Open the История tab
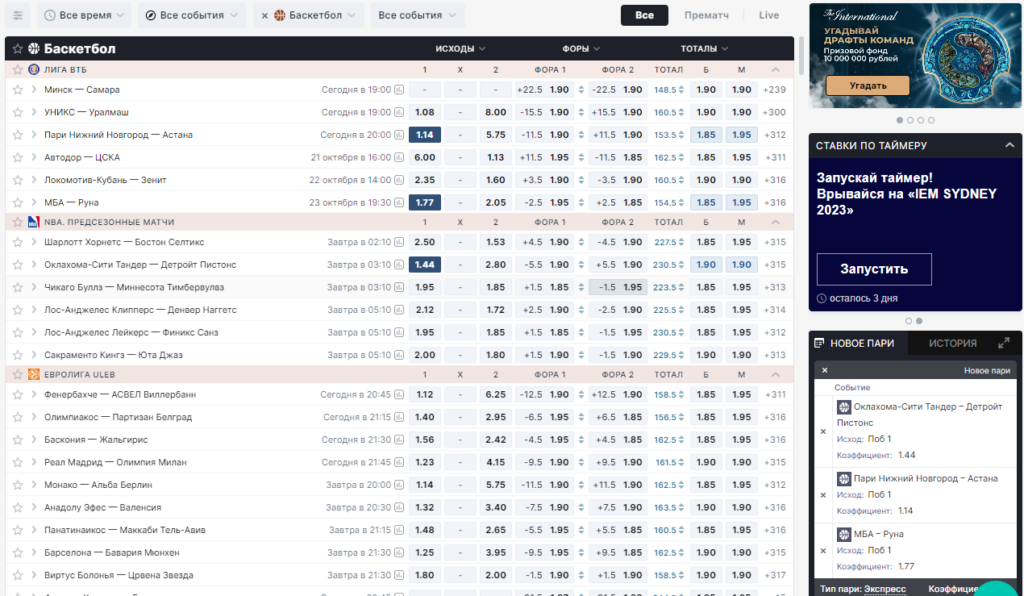The width and height of the screenshot is (1024, 596). pos(953,343)
